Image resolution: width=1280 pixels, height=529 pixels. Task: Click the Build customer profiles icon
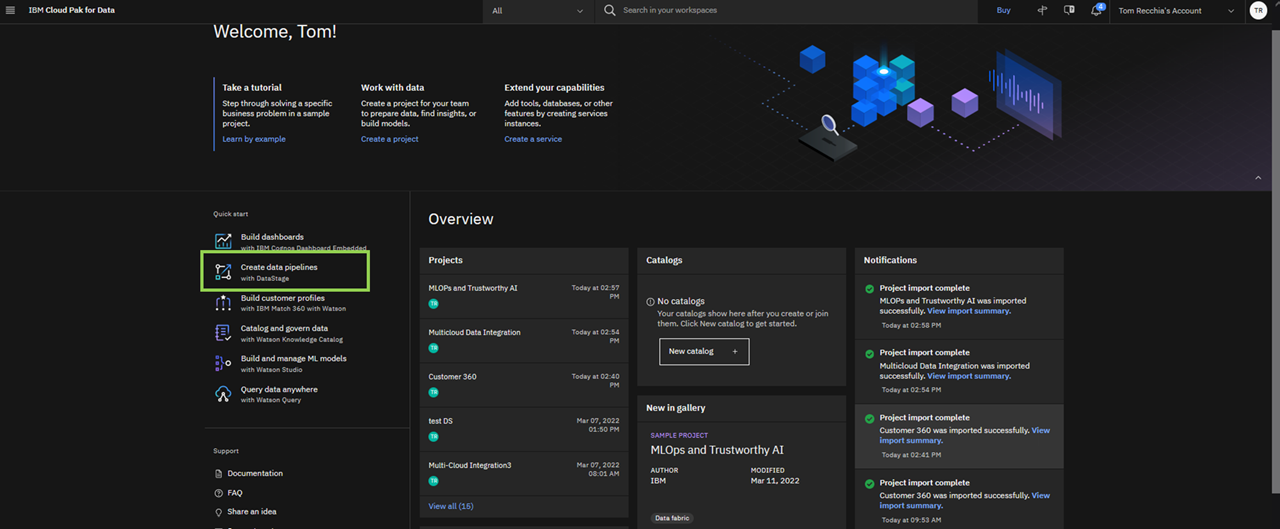tap(223, 302)
